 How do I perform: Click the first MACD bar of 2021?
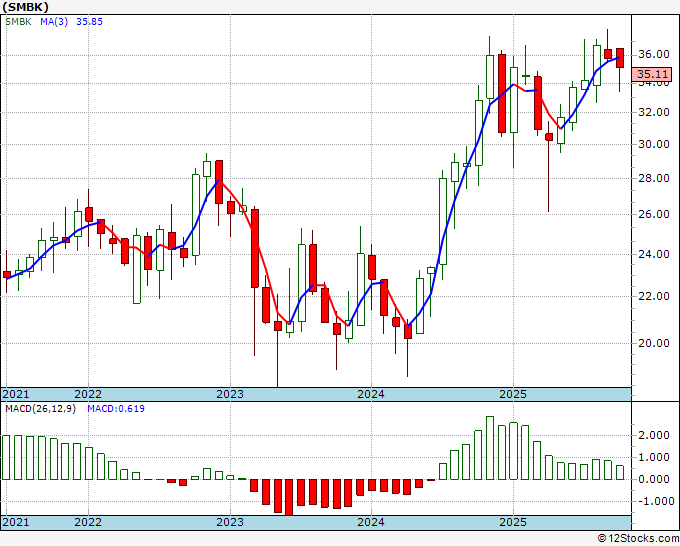(x=6, y=458)
